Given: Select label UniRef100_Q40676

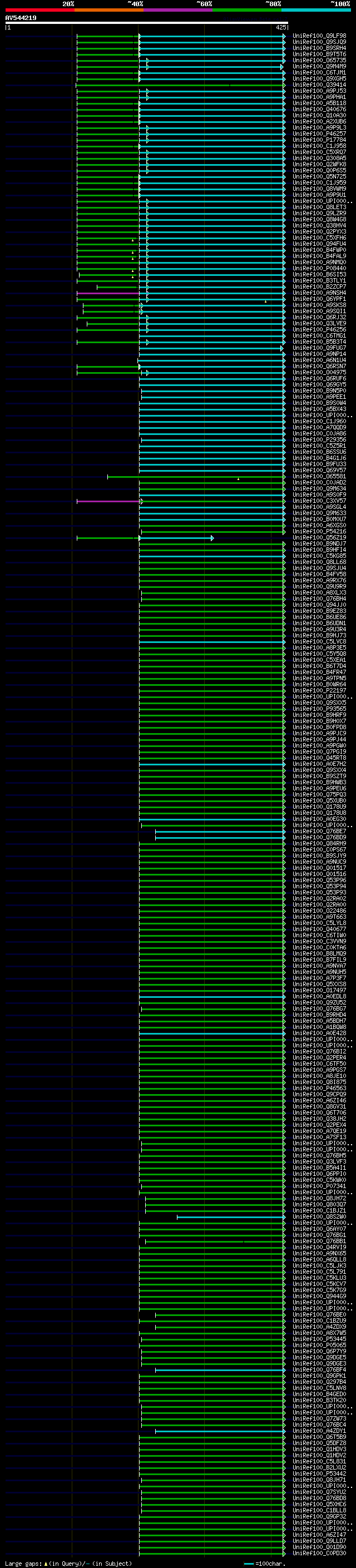Looking at the screenshot, I should point(319,110).
